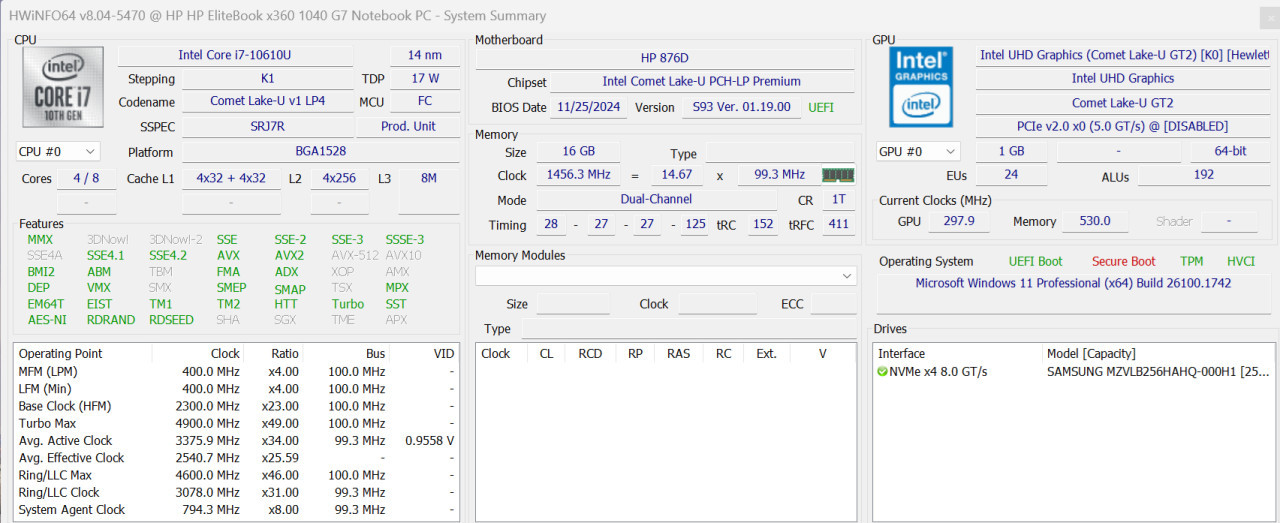This screenshot has width=1280, height=523.
Task: Click the tRFC value 411
Action: pyautogui.click(x=838, y=224)
